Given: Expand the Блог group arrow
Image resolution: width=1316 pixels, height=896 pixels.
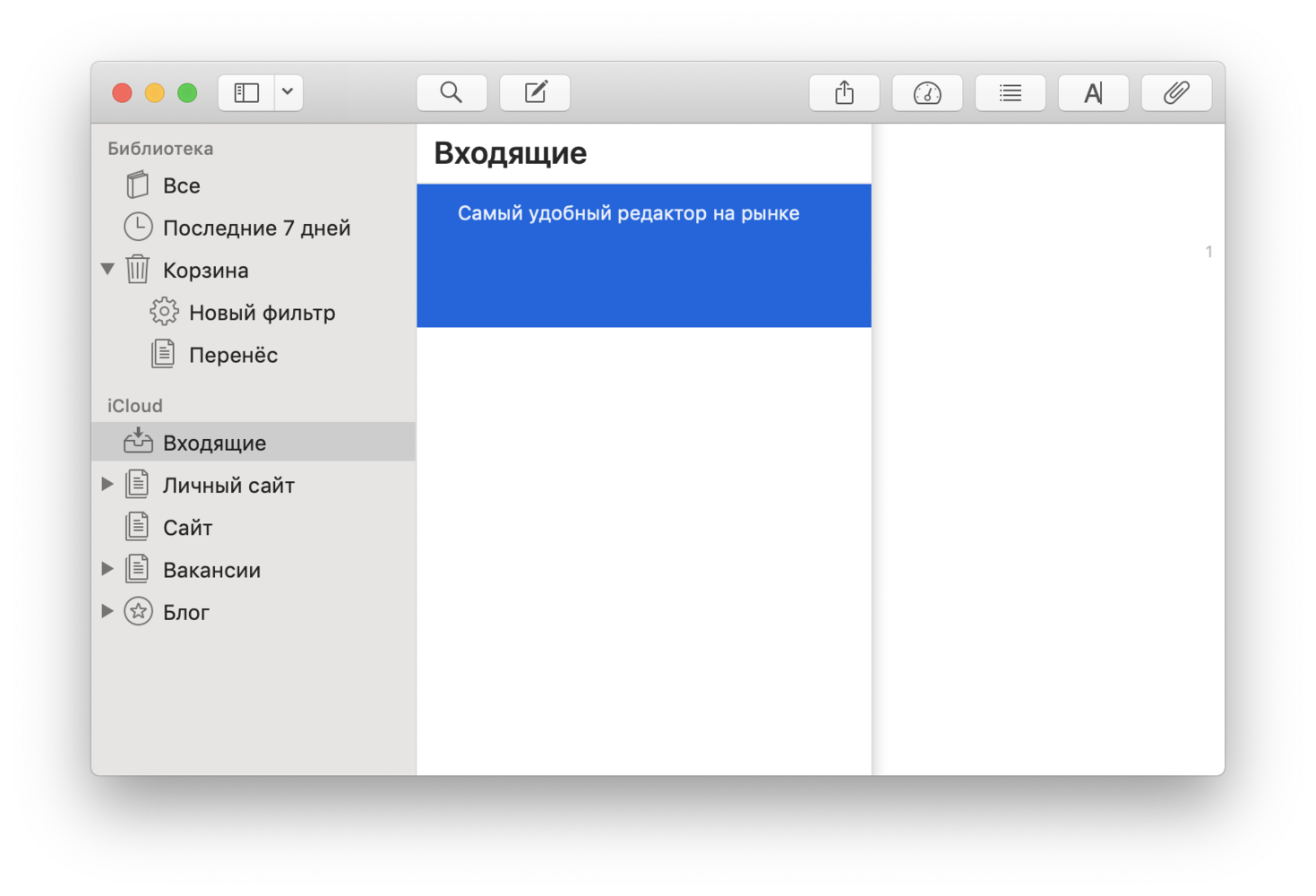Looking at the screenshot, I should coord(108,611).
